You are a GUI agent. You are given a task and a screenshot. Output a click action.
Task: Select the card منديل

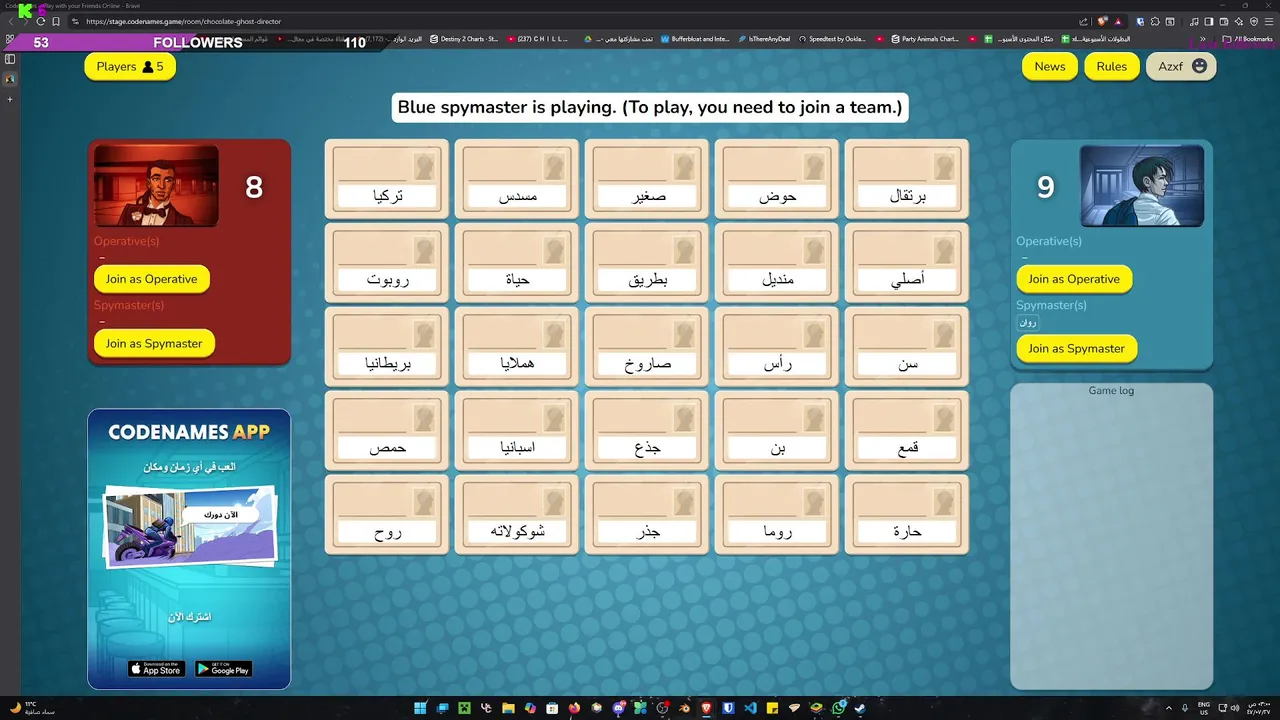point(777,263)
